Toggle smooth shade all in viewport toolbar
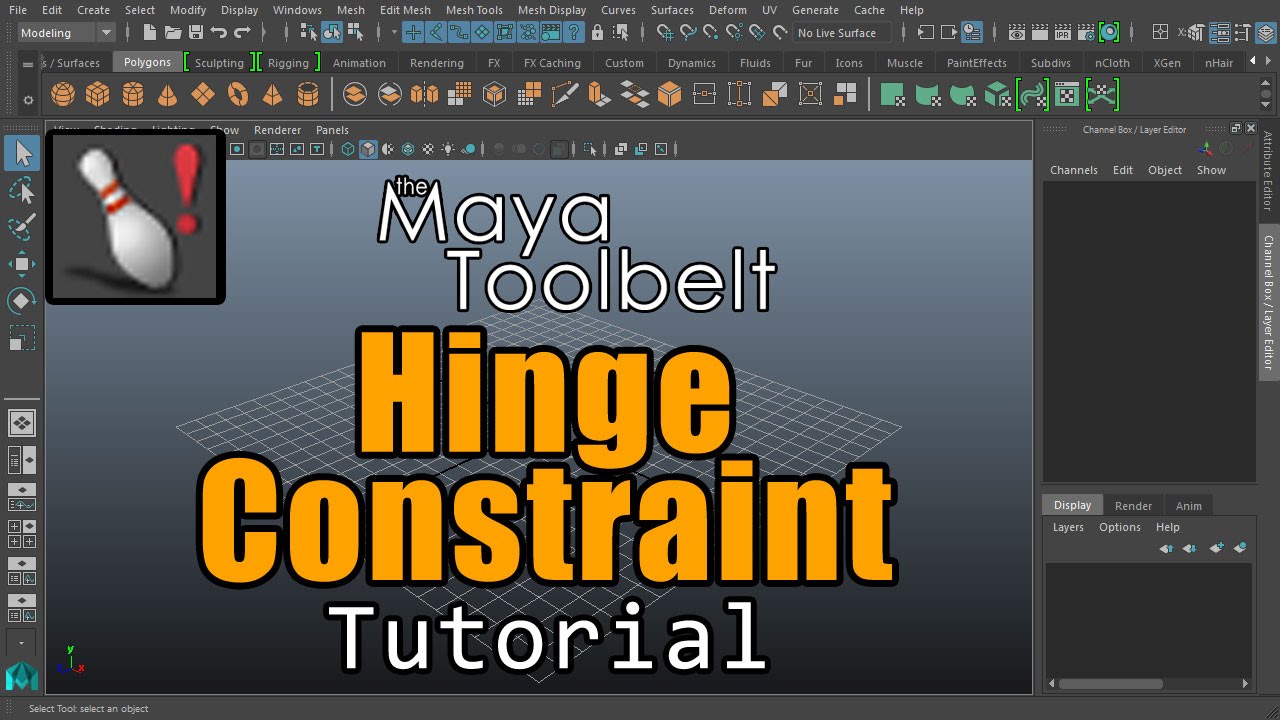The height and width of the screenshot is (720, 1280). click(368, 149)
